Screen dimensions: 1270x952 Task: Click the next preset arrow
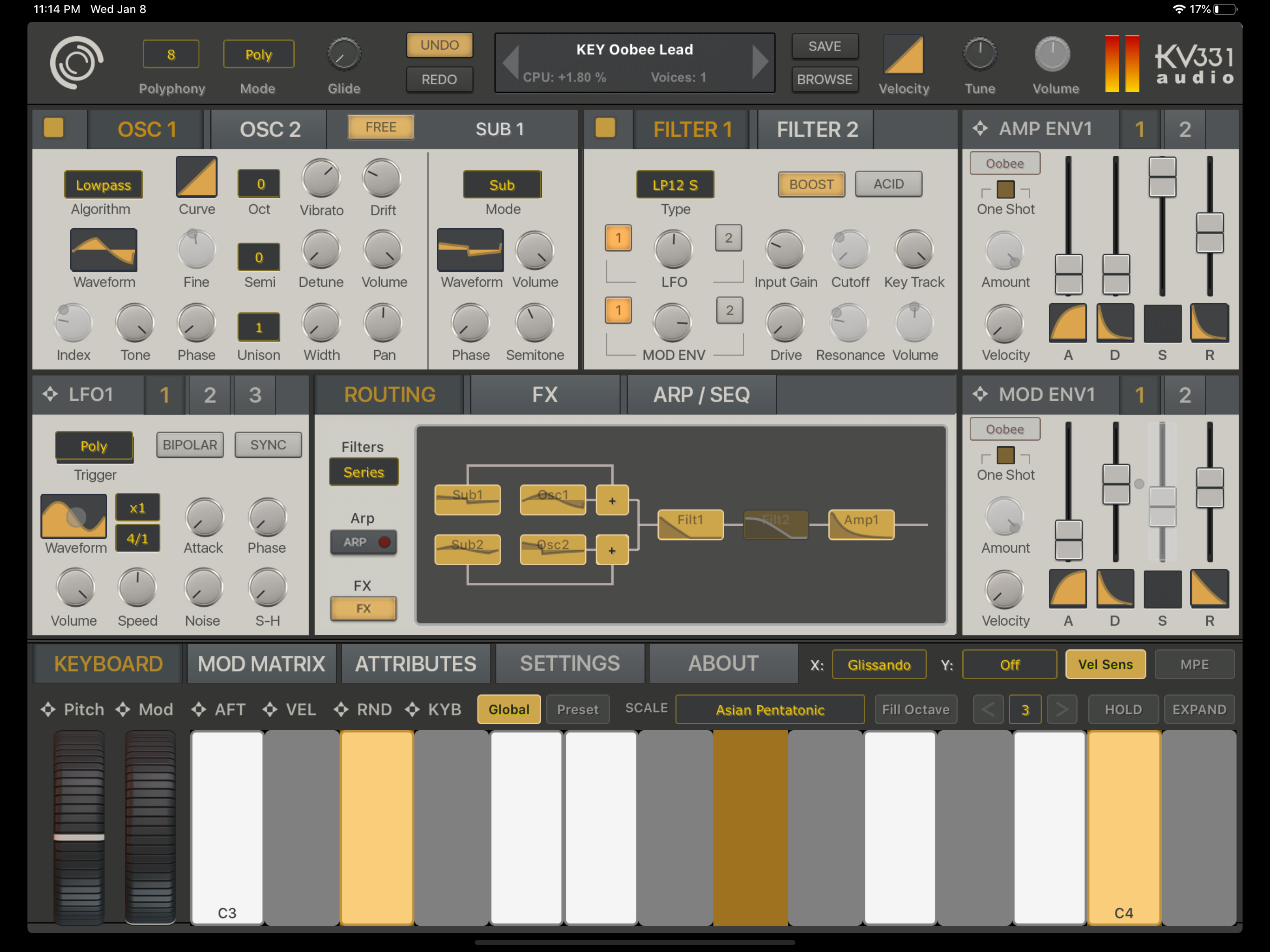point(760,61)
